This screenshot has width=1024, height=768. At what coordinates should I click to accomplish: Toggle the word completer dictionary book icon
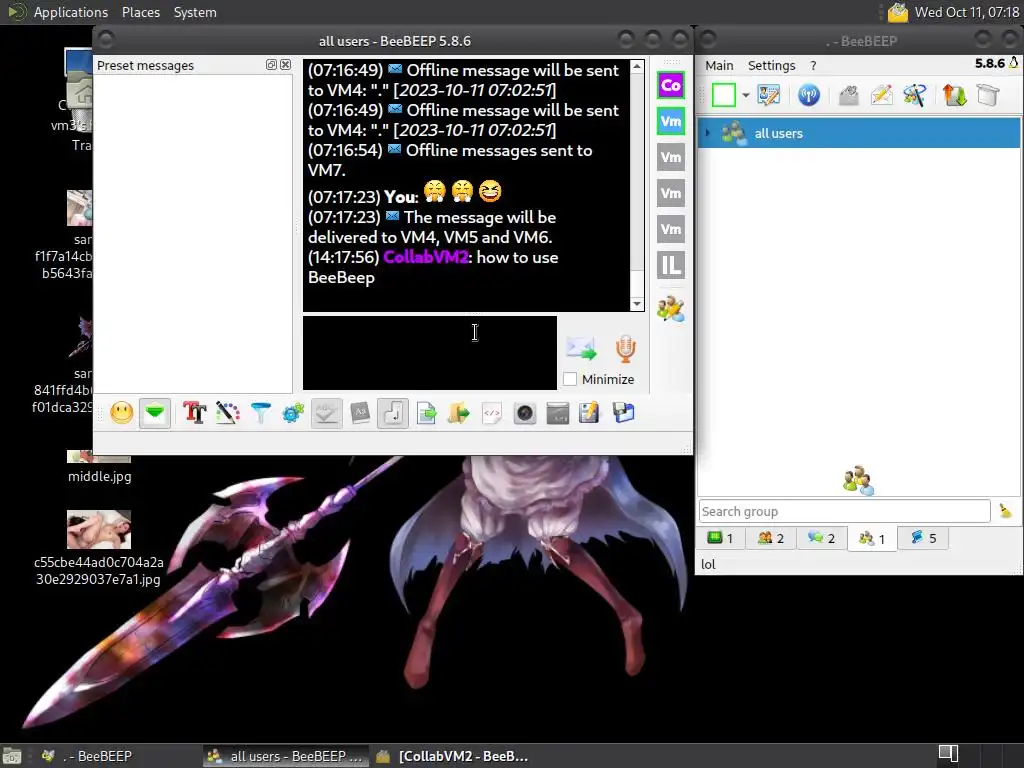click(x=360, y=413)
